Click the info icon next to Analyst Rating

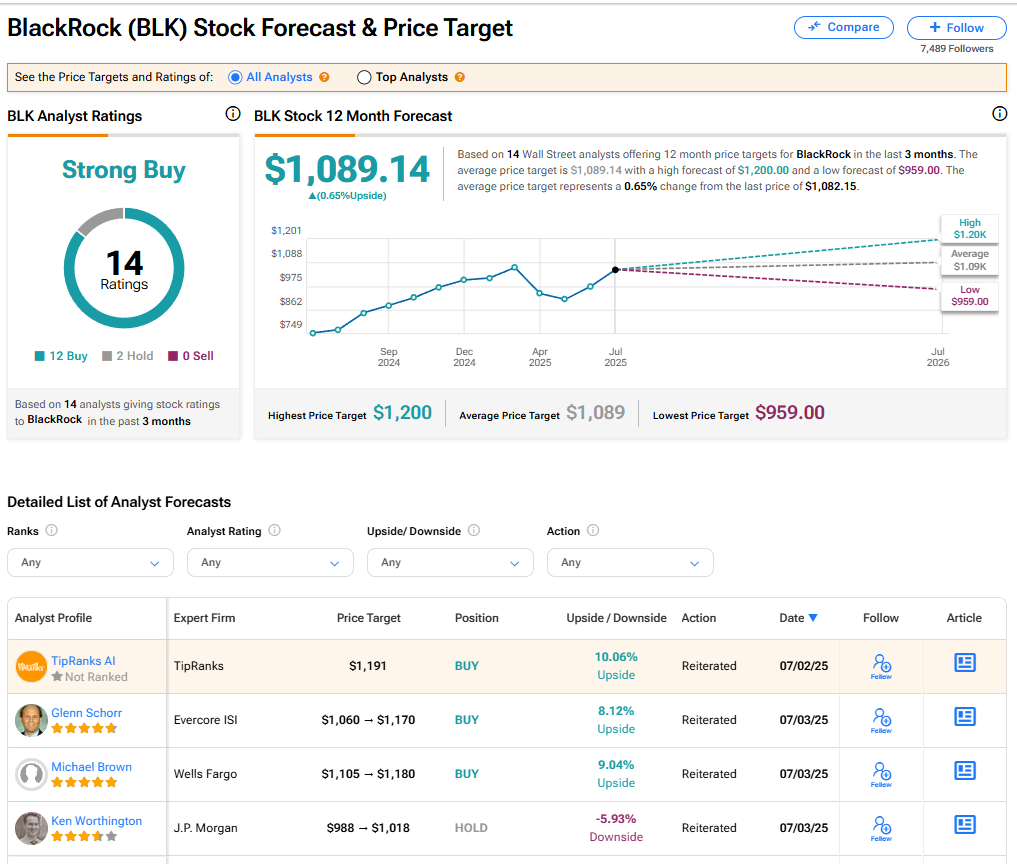point(274,531)
